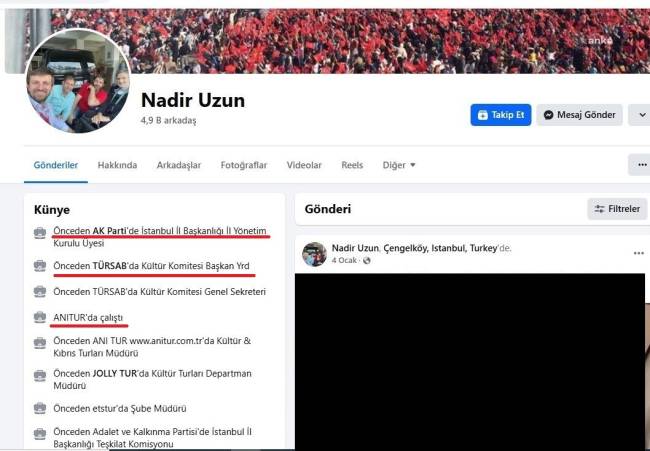650x451 pixels.
Task: Open the Reels tab
Action: pyautogui.click(x=352, y=165)
